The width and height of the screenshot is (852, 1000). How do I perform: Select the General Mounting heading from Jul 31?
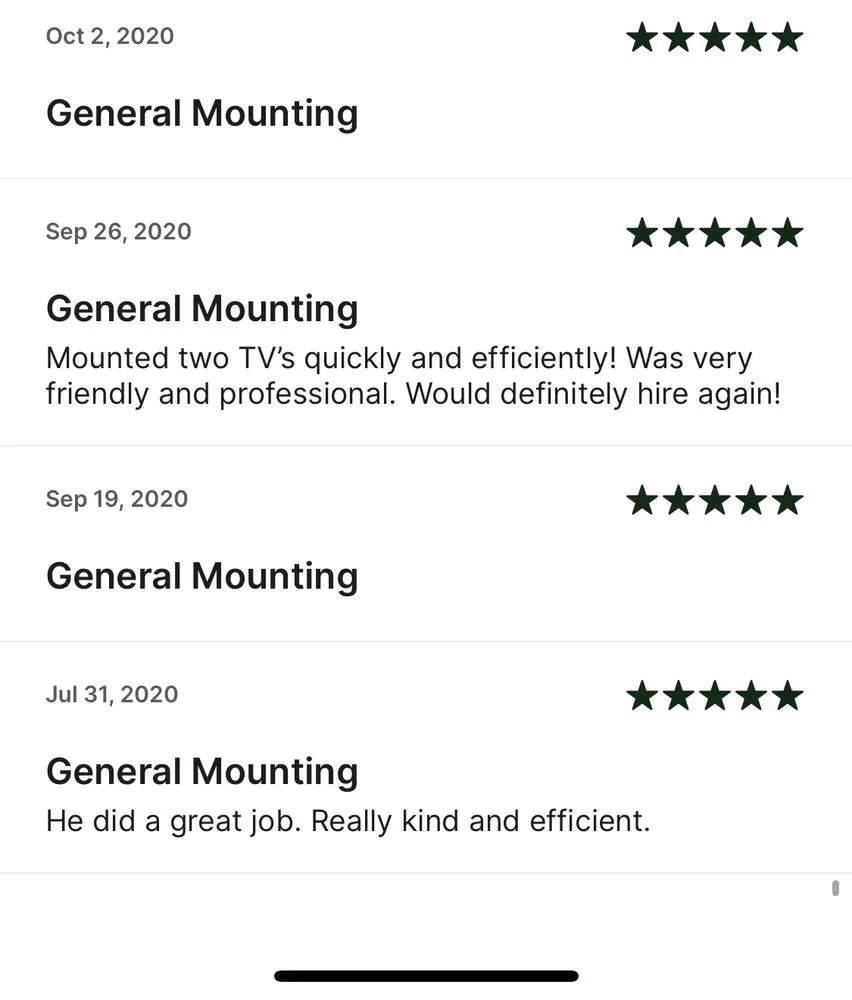(x=202, y=772)
